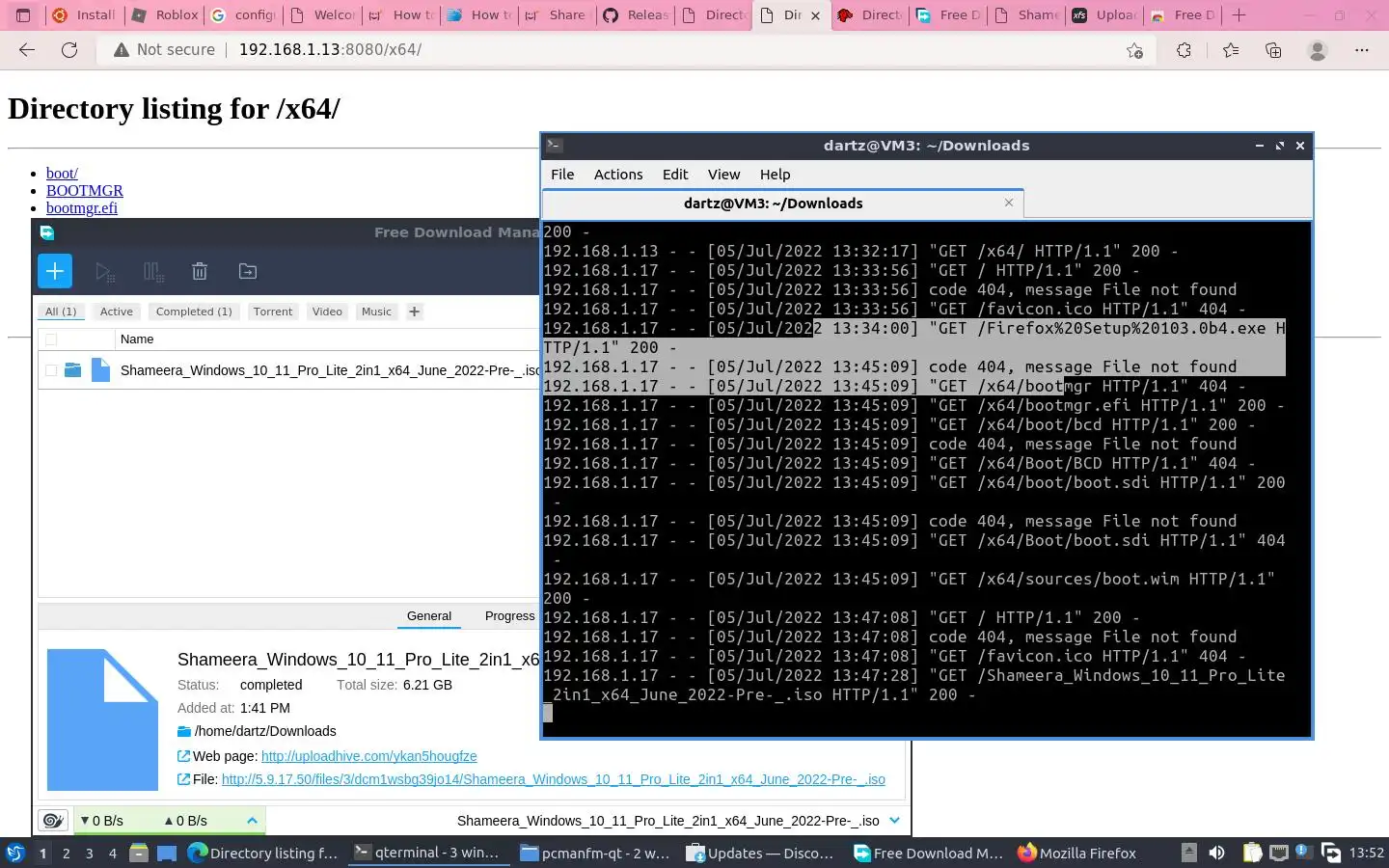The width and height of the screenshot is (1389, 868).
Task: Open the browser extensions puzzle icon
Action: [1184, 50]
